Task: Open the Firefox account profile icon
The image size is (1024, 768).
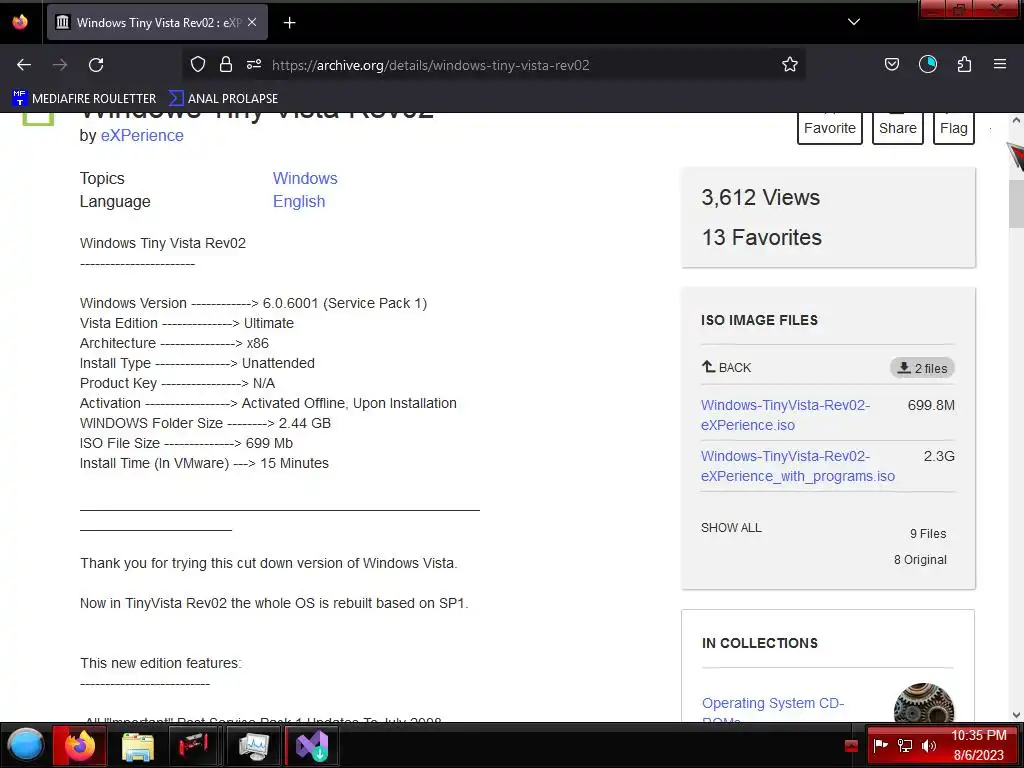Action: 928,64
